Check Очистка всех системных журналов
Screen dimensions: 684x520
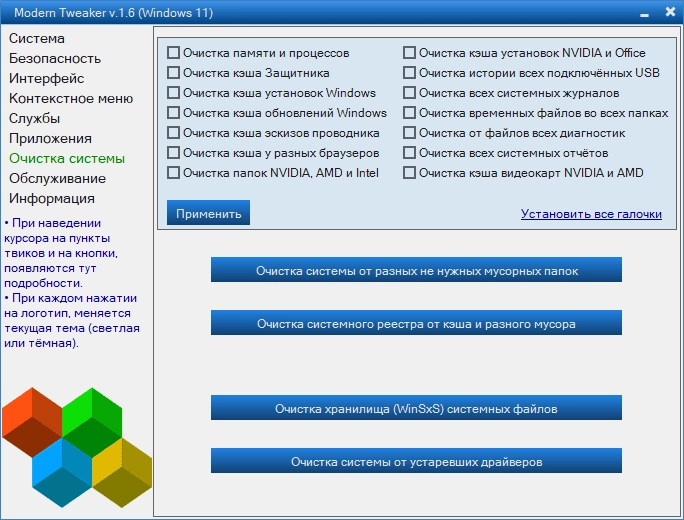tap(409, 92)
